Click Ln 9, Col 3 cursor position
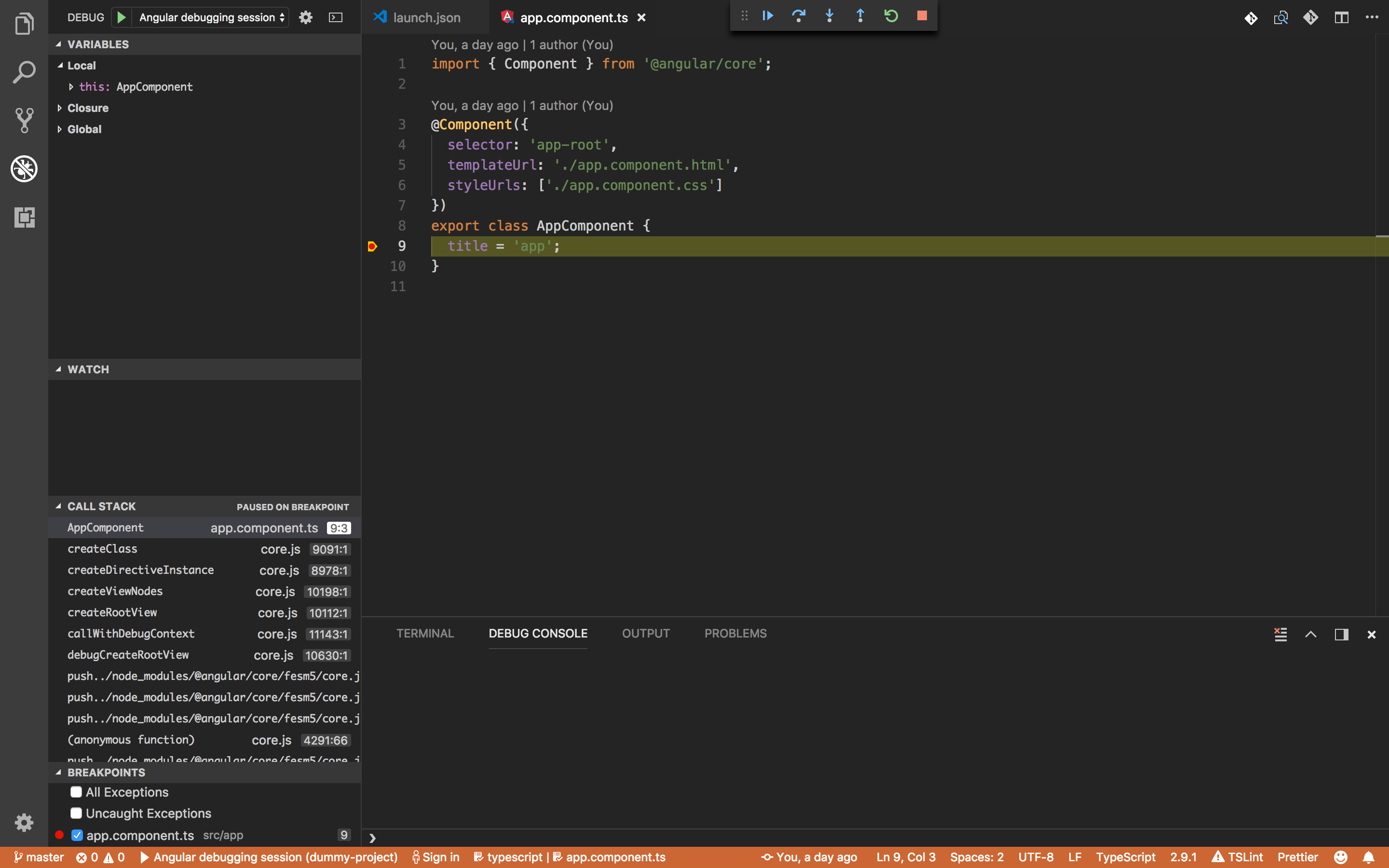 [x=905, y=857]
